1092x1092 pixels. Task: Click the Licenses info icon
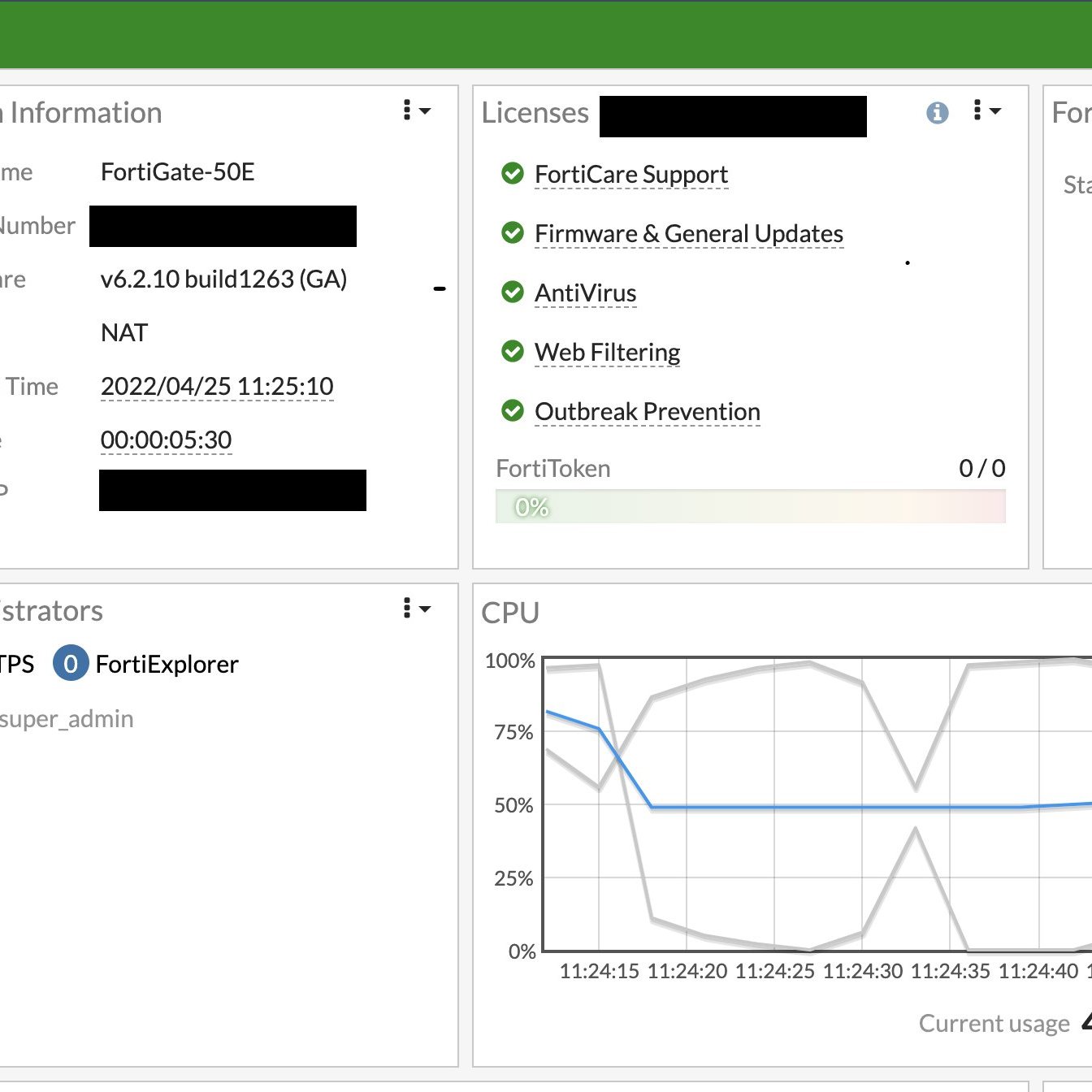coord(938,113)
